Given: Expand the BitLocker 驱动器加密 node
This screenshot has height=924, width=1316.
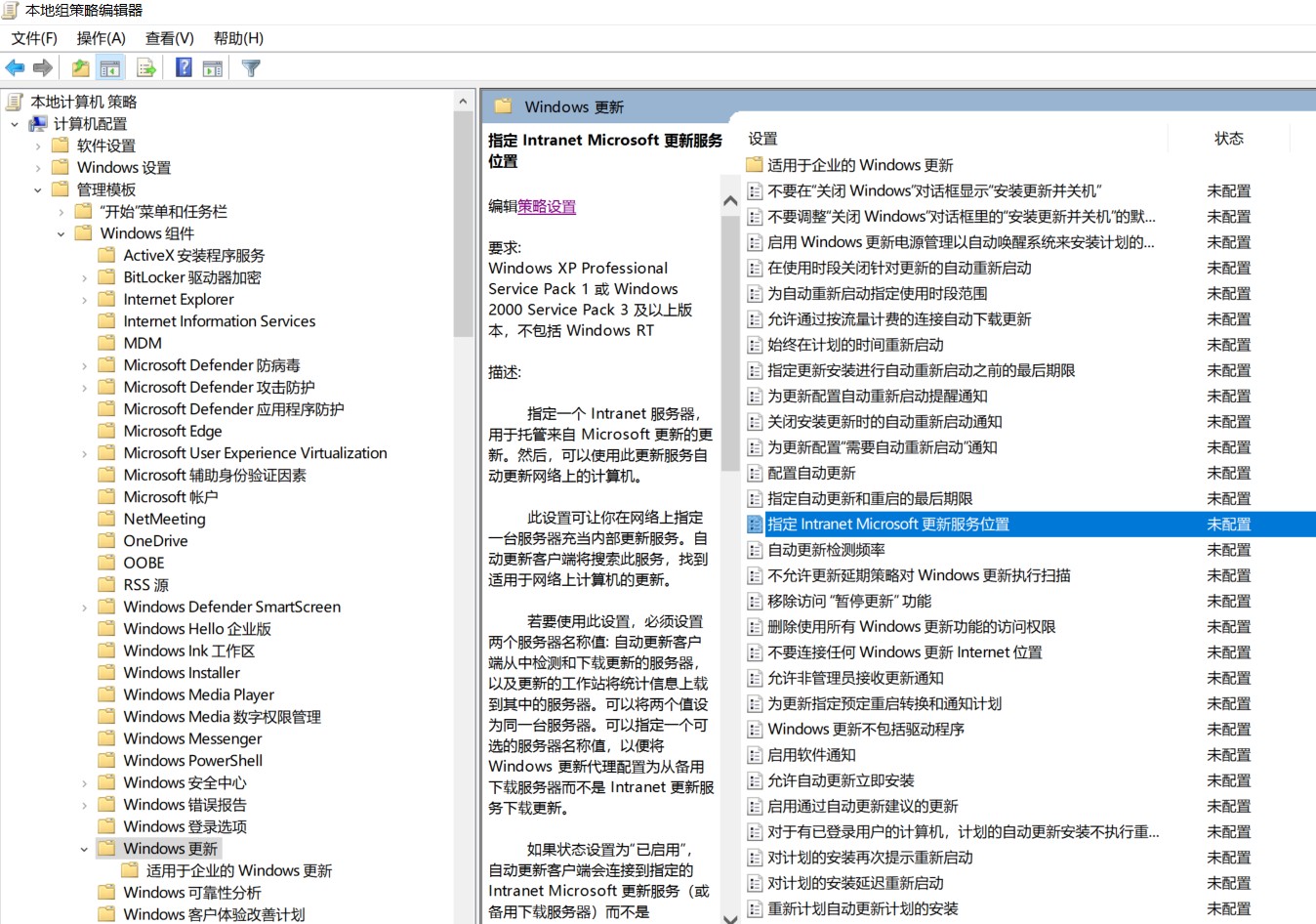Looking at the screenshot, I should [x=85, y=277].
